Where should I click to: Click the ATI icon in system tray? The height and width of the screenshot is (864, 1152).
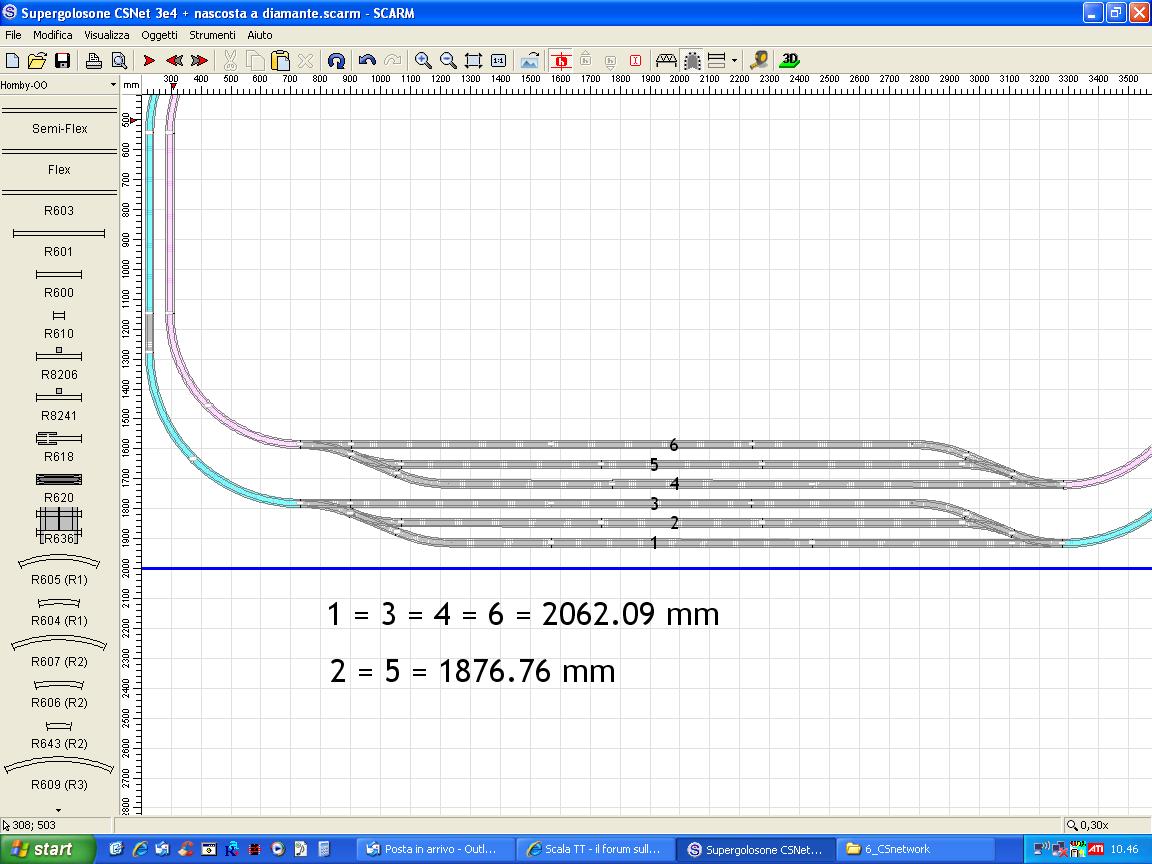(1095, 849)
